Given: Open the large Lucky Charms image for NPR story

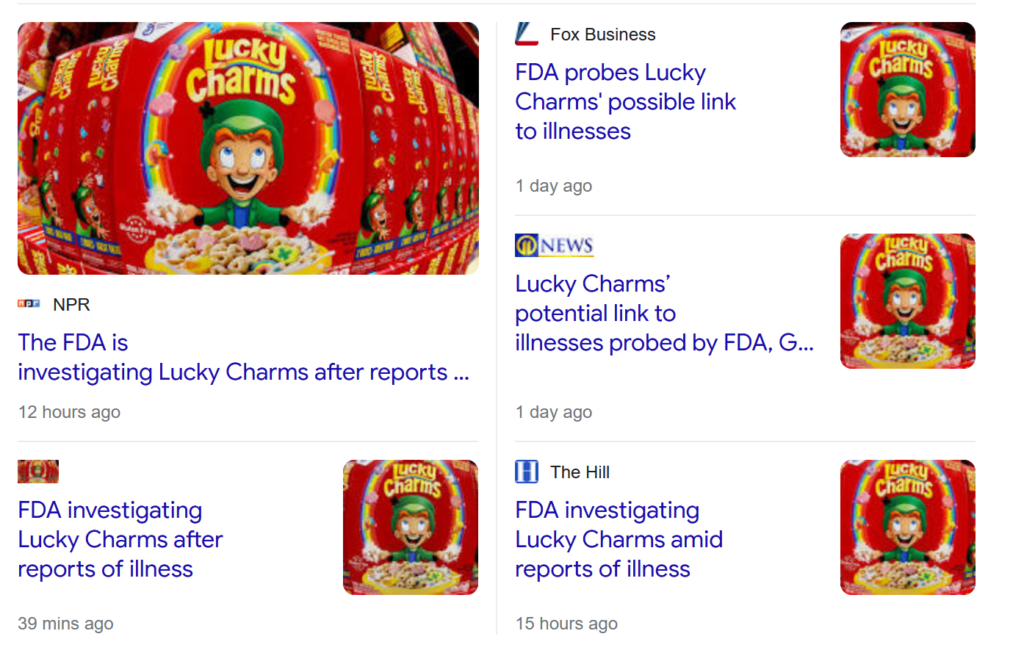Looking at the screenshot, I should (248, 148).
